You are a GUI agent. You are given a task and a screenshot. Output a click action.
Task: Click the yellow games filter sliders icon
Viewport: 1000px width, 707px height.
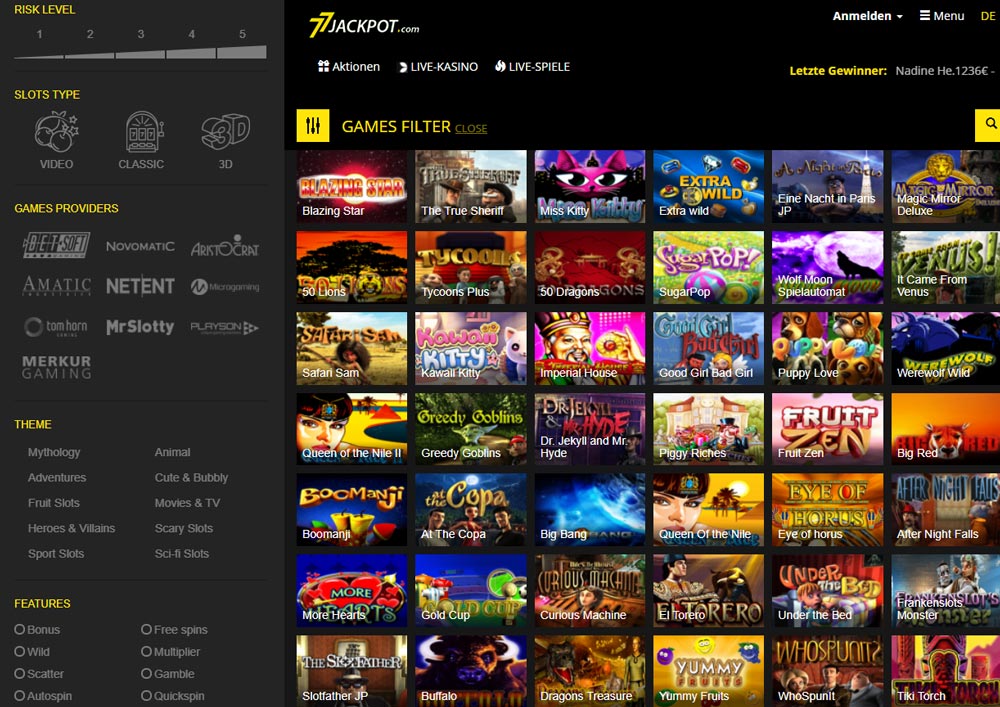pyautogui.click(x=313, y=126)
